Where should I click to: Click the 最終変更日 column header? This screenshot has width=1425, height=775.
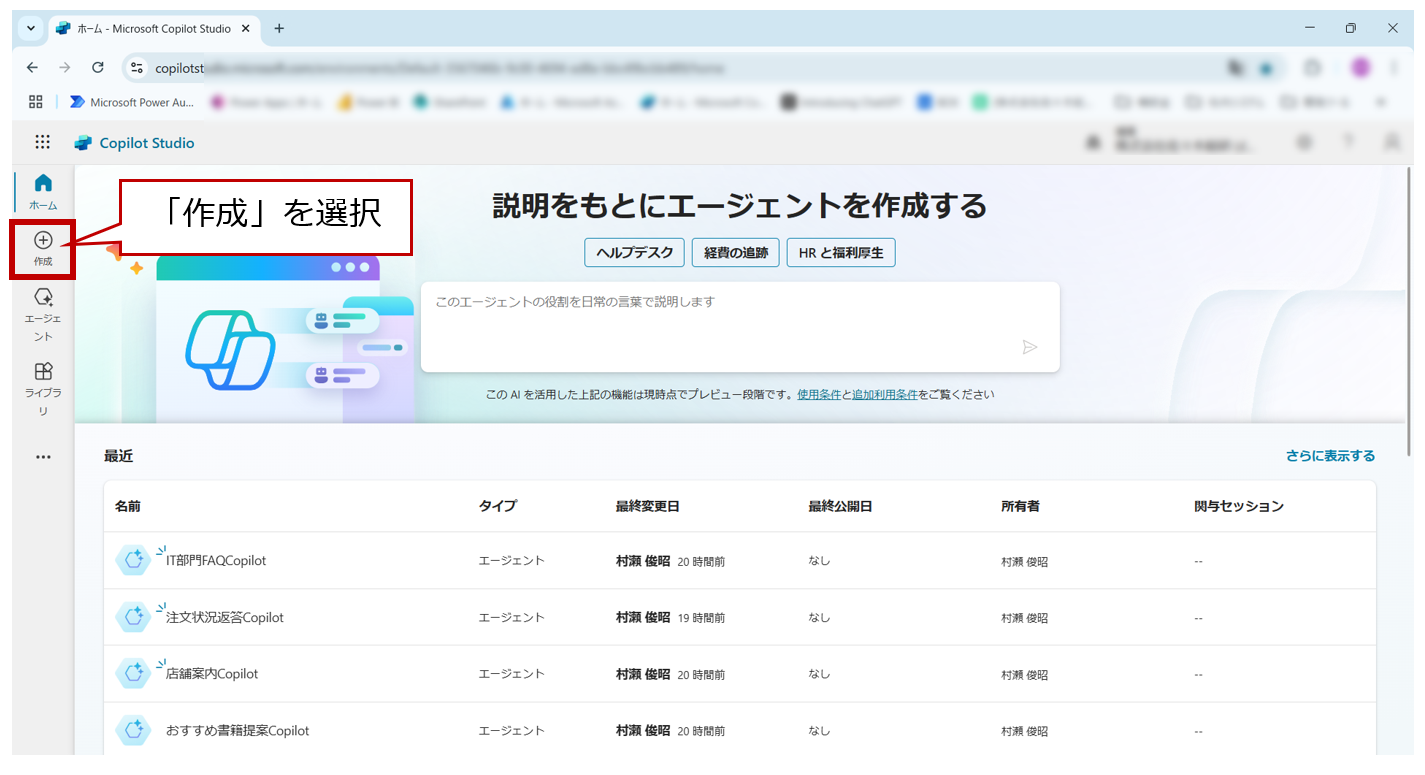pyautogui.click(x=648, y=506)
